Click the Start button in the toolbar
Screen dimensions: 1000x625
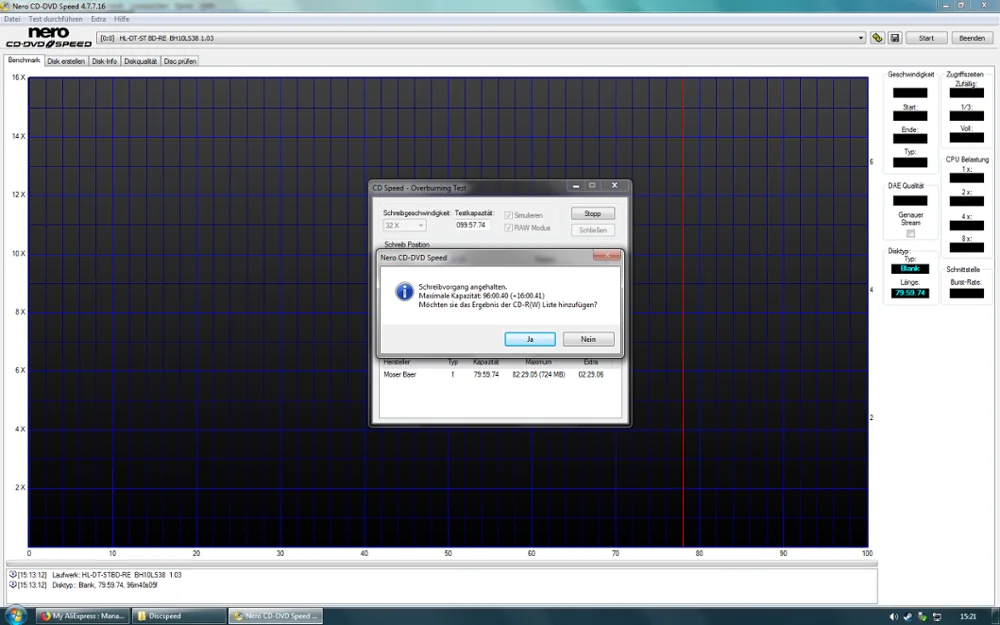pos(926,38)
